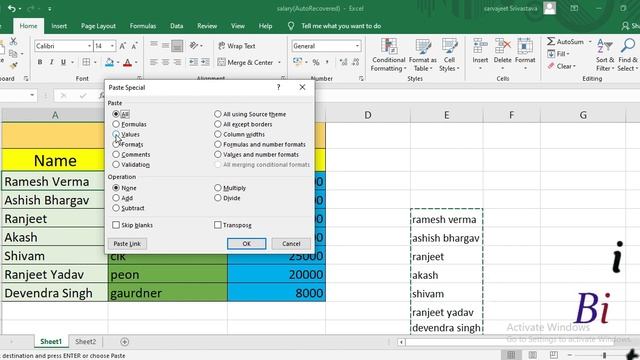Apply the Fill Color bucket
Viewport: 640px width, 360px height.
coord(109,62)
